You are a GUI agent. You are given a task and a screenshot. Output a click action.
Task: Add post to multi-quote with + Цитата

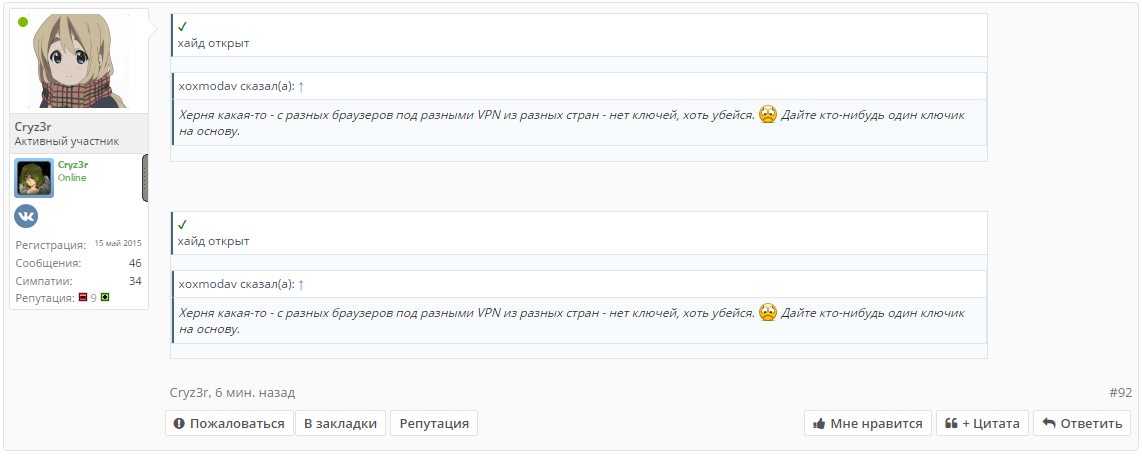pos(982,423)
